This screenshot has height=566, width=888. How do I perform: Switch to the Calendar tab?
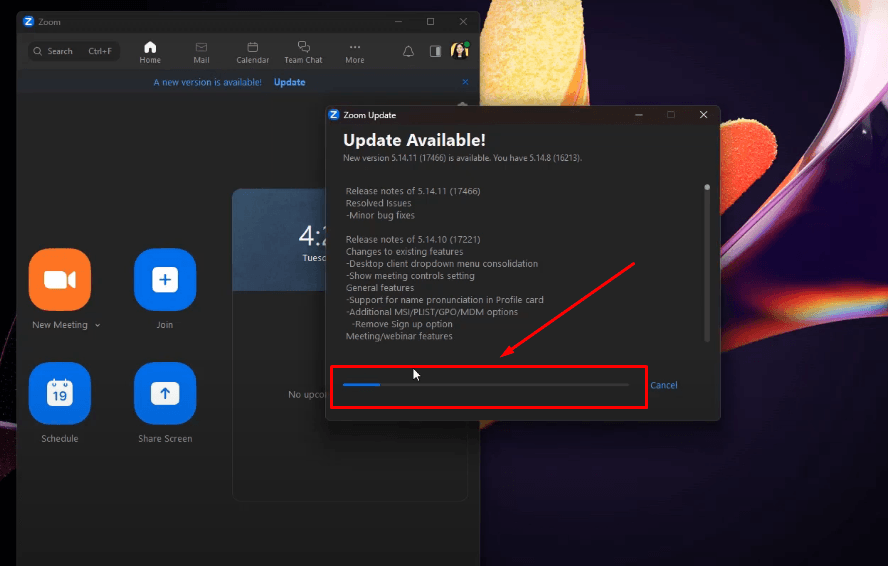(253, 52)
